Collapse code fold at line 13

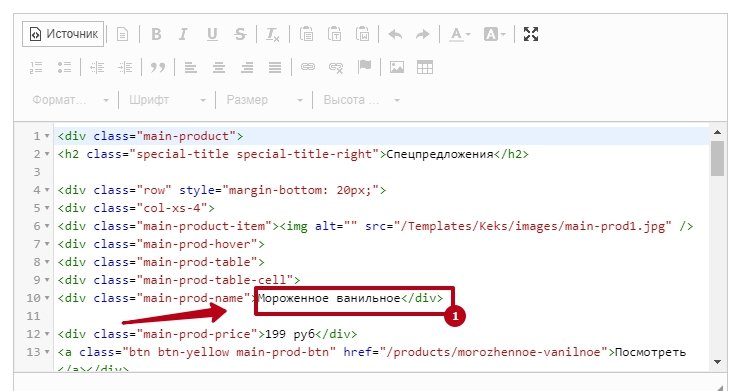[47, 352]
